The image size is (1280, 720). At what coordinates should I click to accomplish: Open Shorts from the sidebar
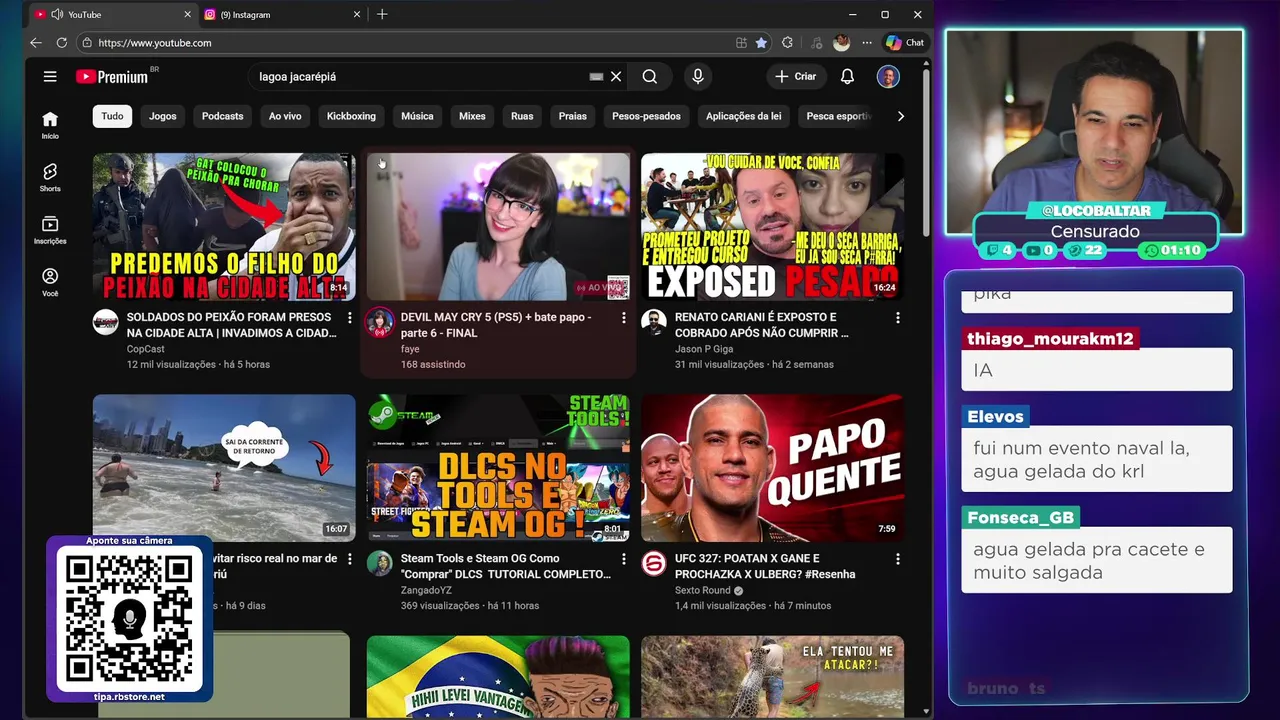[x=50, y=177]
